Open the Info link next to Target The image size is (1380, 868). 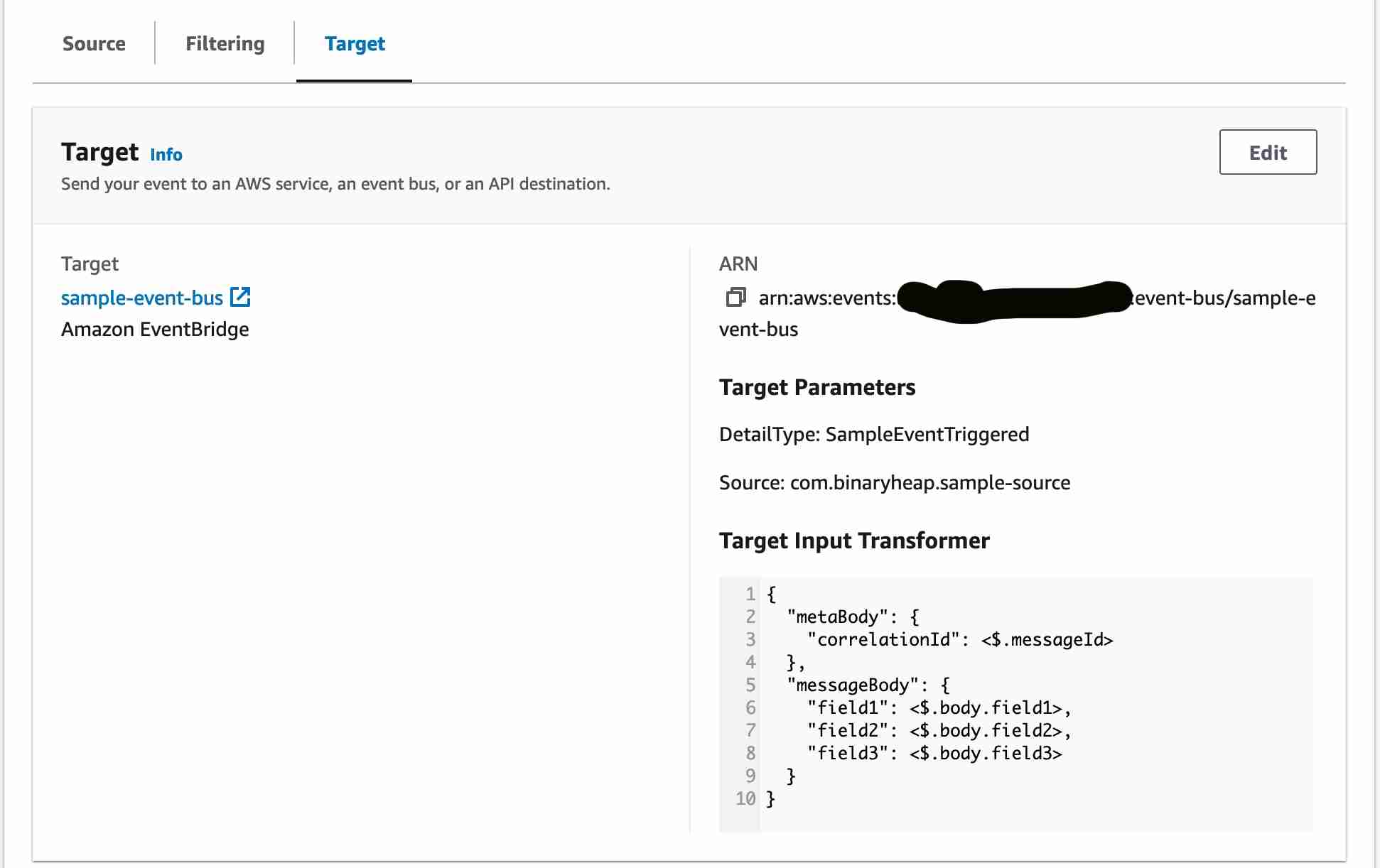pos(166,155)
